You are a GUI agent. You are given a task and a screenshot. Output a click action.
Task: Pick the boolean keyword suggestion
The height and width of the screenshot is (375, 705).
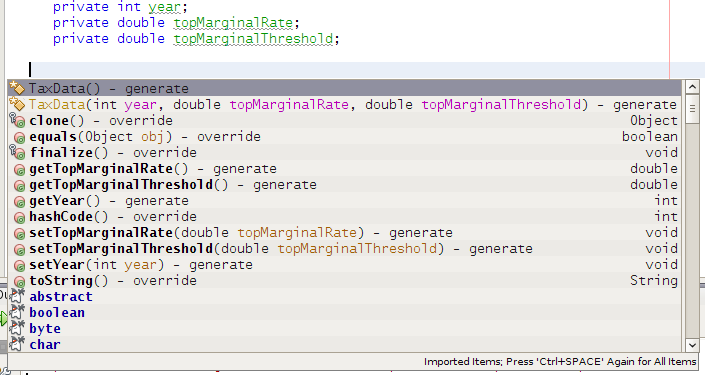tap(344, 312)
